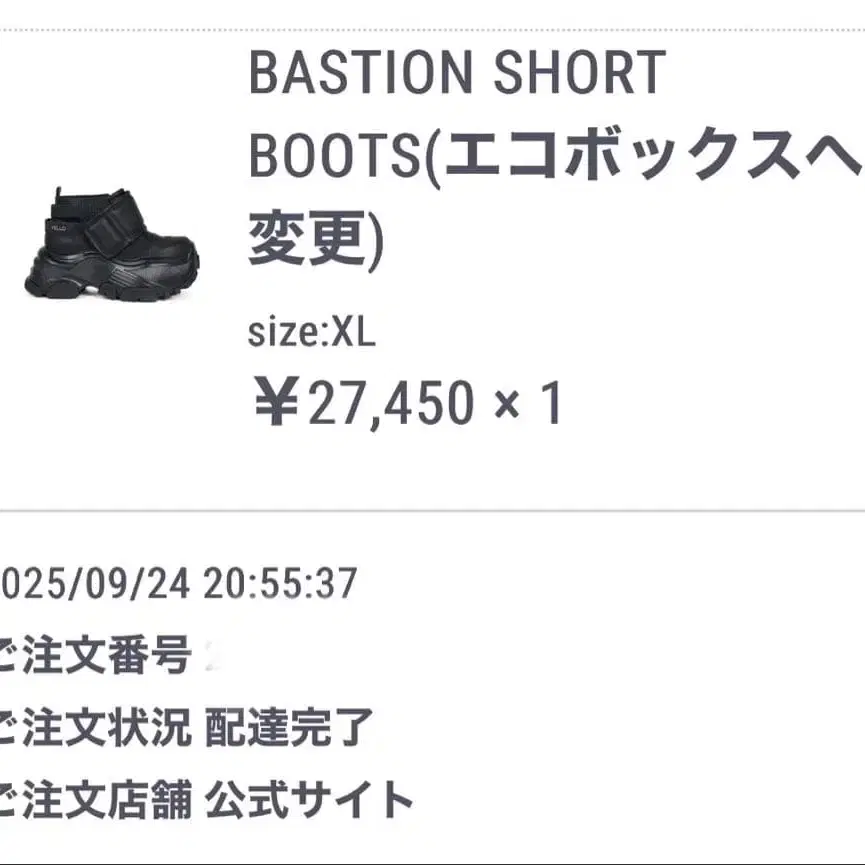Click the order time 20:55:37
Screen dimensions: 865x865
tap(280, 584)
